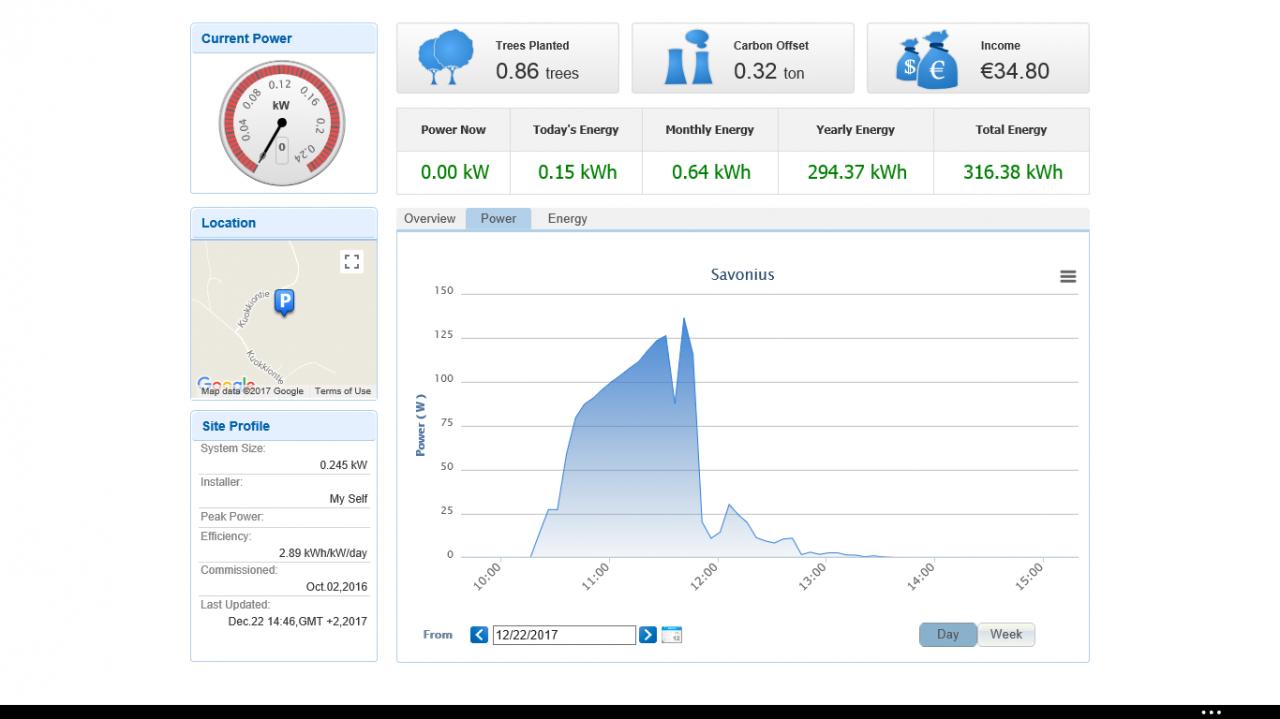The image size is (1280, 719).
Task: Click the Trees Planted tree icon
Action: [446, 58]
